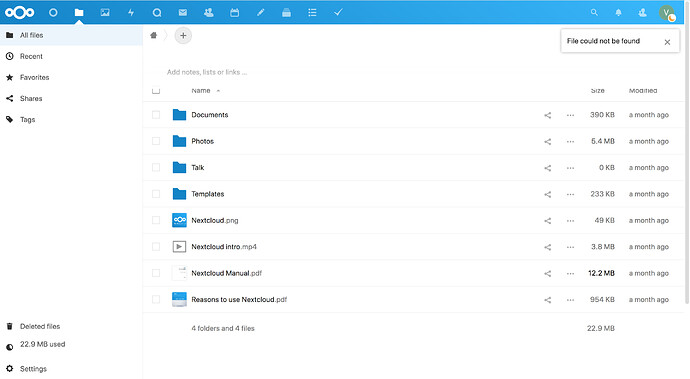Open the Notes pencil app icon
The height and width of the screenshot is (379, 690).
point(261,12)
